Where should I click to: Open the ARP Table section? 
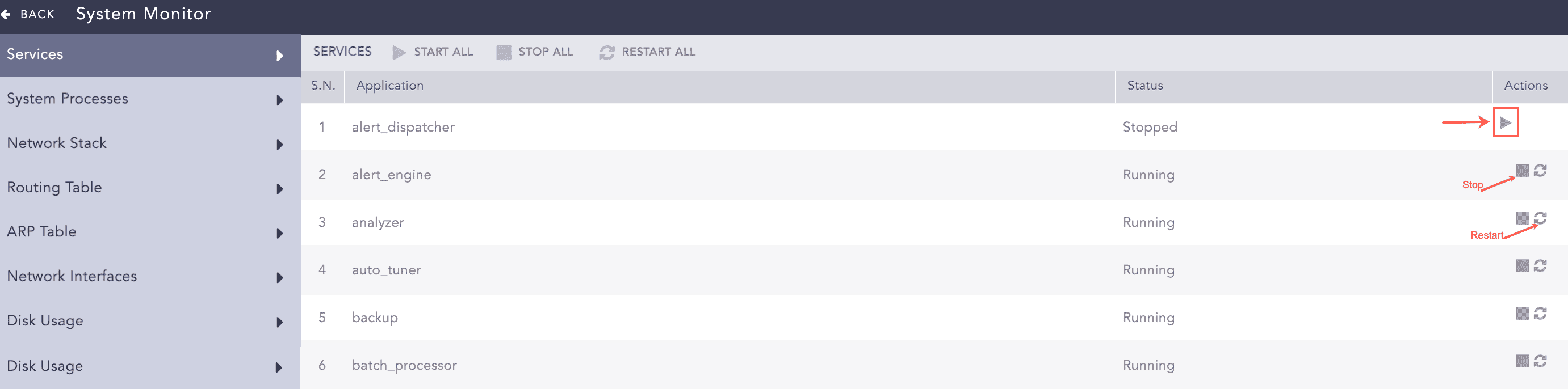[x=42, y=231]
